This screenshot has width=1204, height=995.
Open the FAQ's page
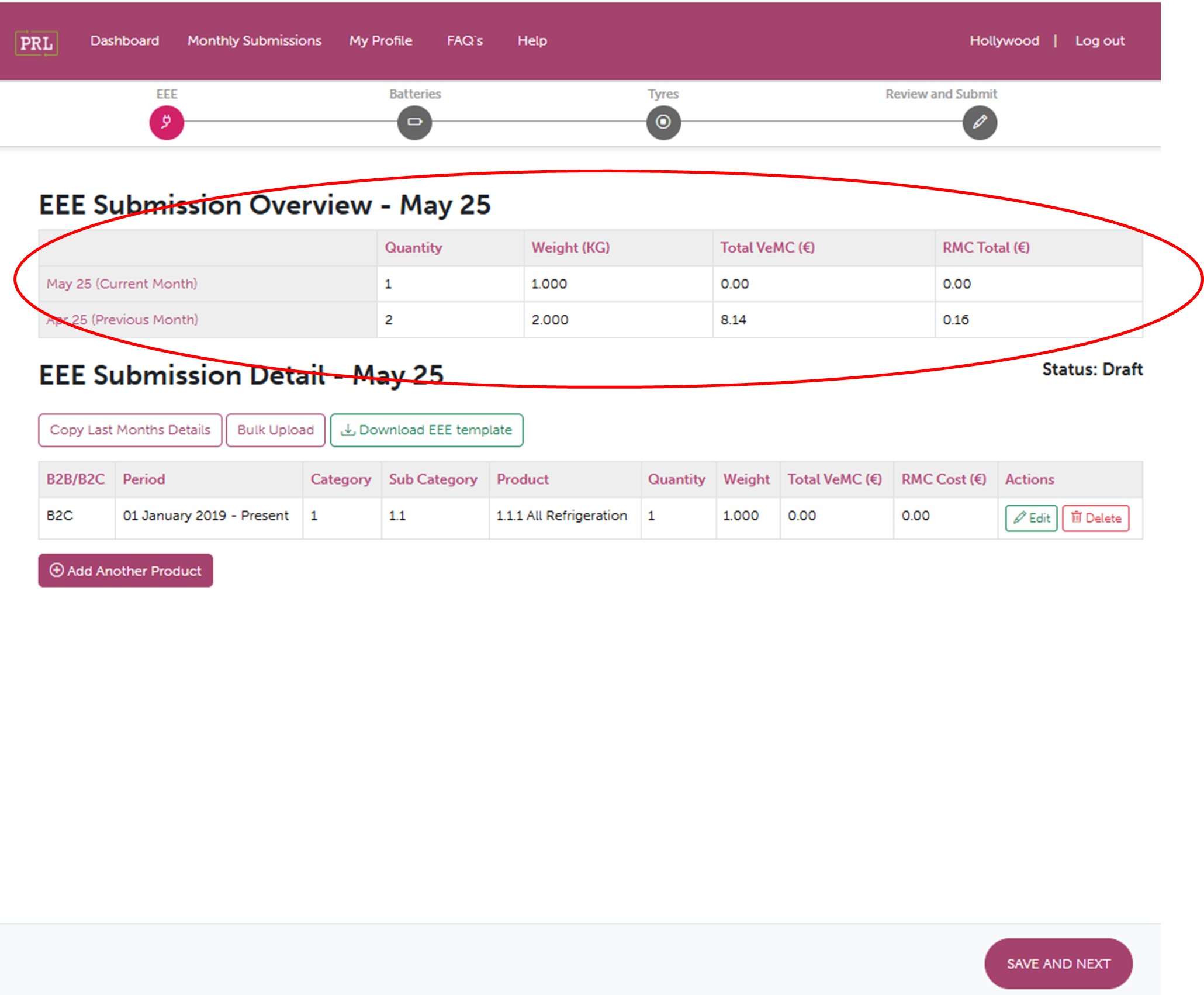tap(465, 41)
